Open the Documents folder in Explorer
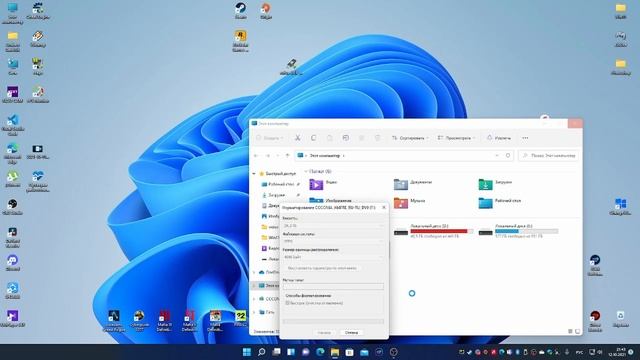Image resolution: width=640 pixels, height=360 pixels. click(412, 184)
